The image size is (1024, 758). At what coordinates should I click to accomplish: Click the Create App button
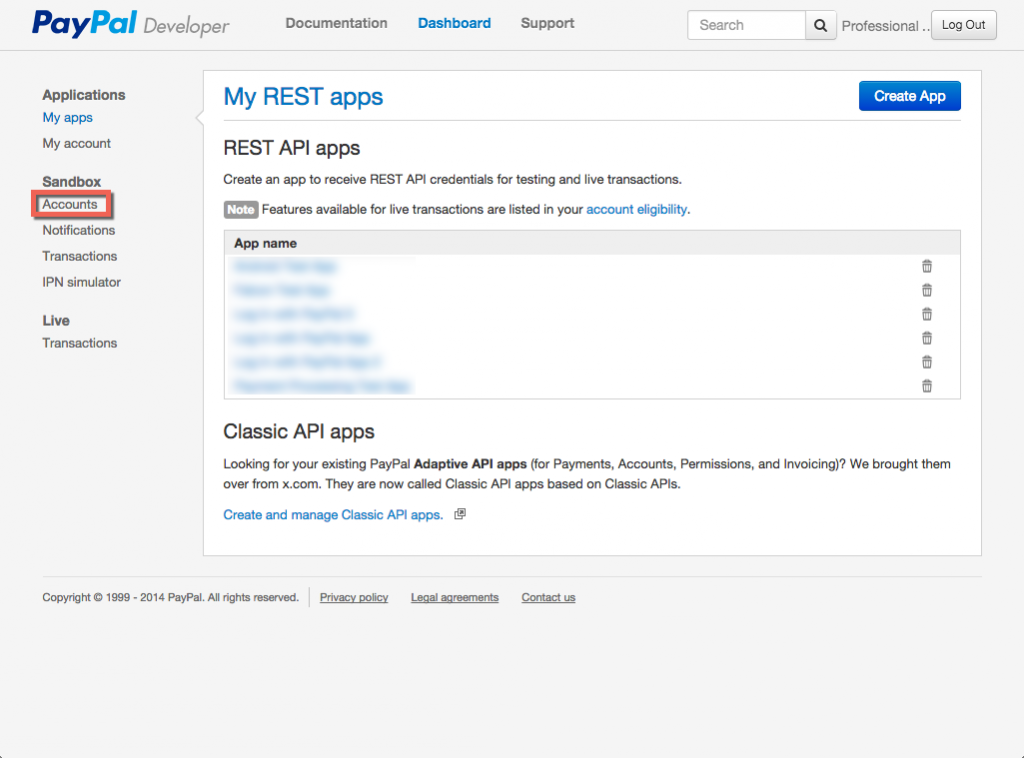click(909, 95)
